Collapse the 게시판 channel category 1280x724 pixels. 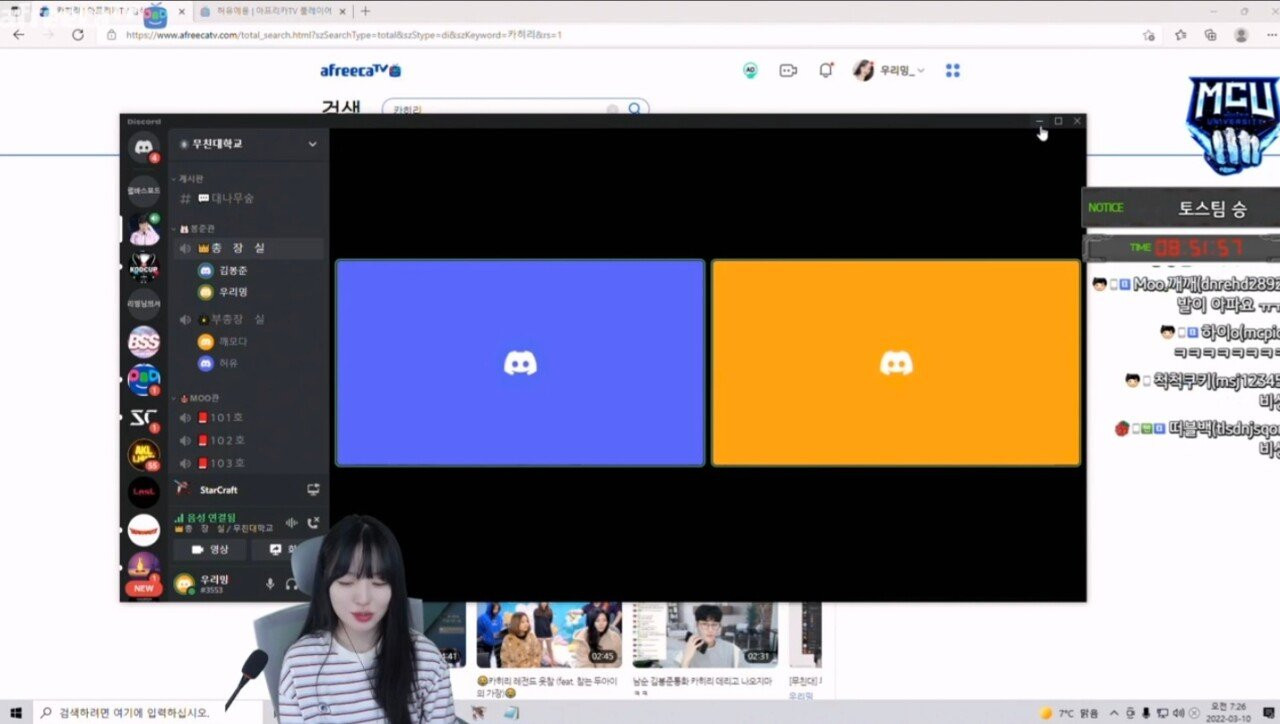189,178
